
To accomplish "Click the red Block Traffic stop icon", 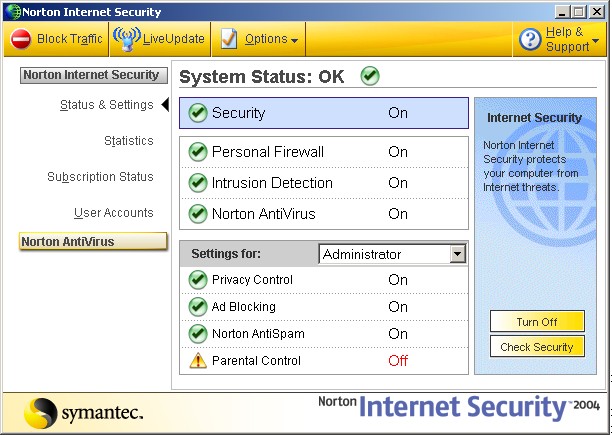I will (20, 39).
